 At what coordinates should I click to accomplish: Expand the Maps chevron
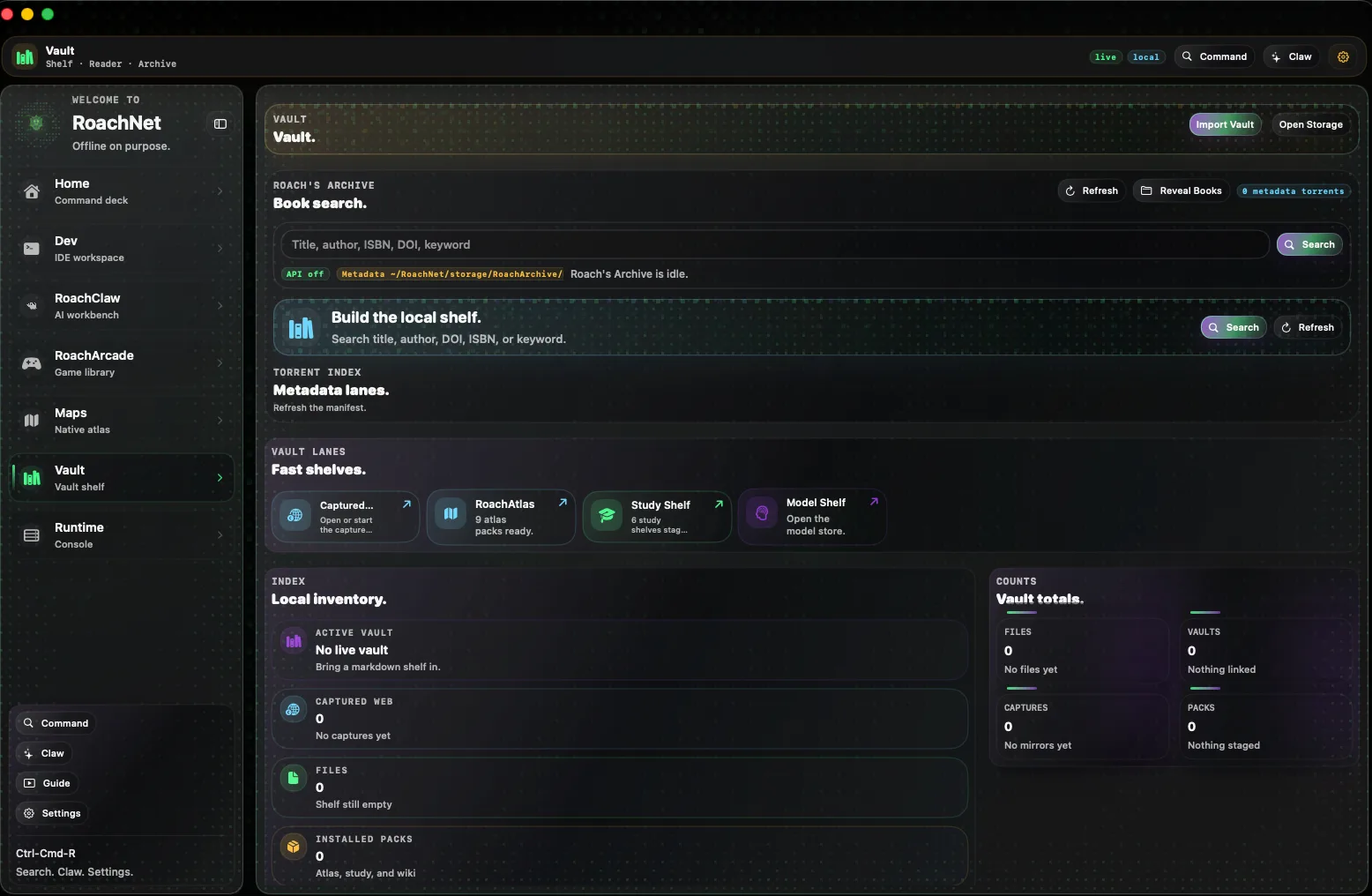(220, 421)
